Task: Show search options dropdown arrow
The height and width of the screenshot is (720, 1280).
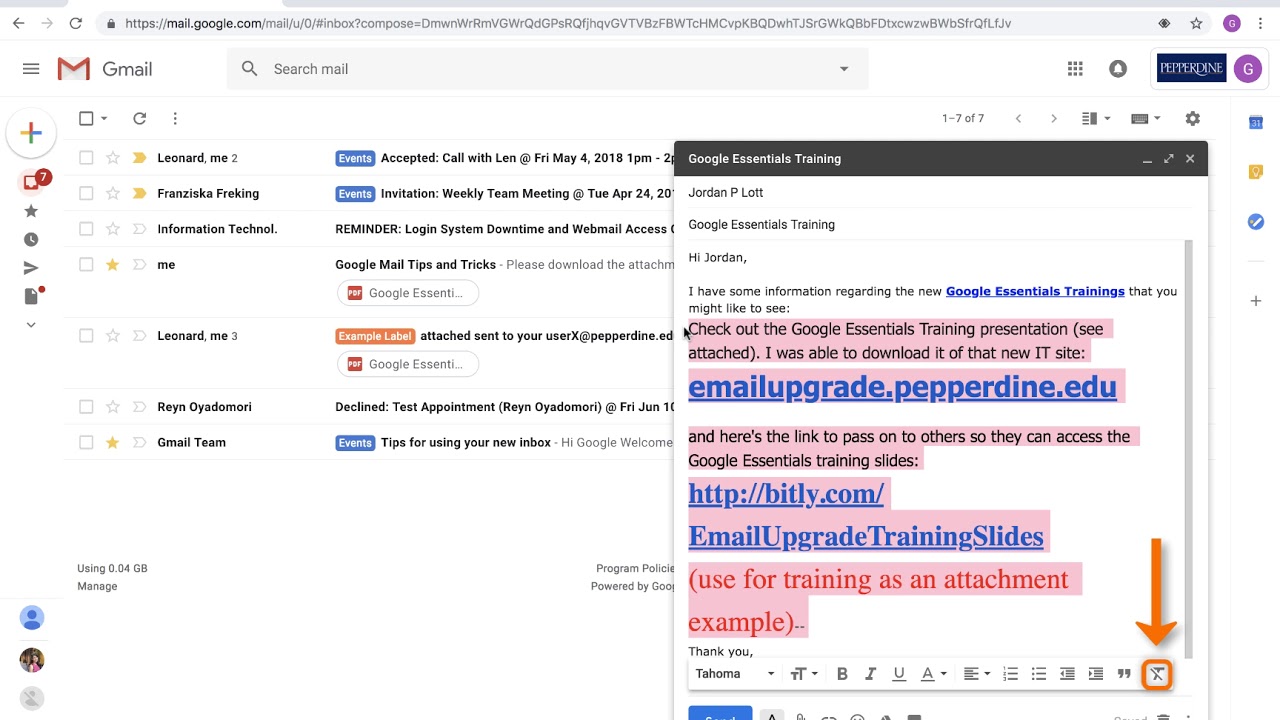Action: pos(844,69)
